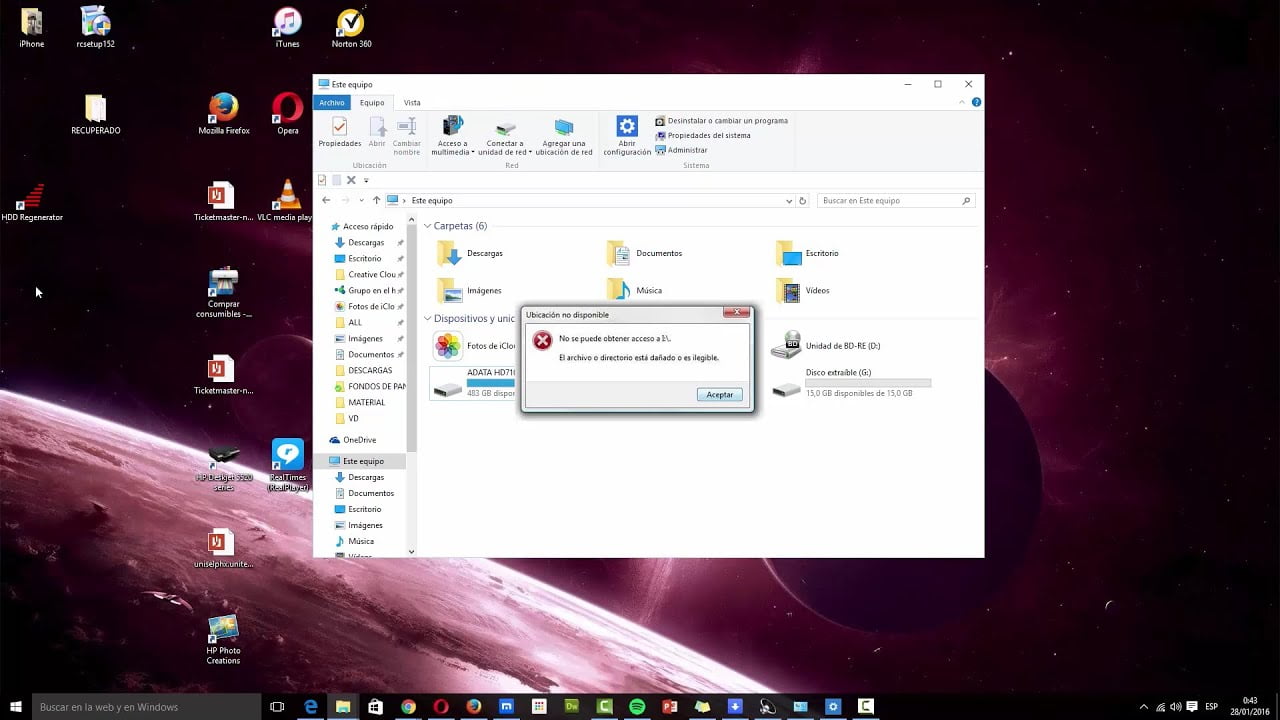This screenshot has height=720, width=1280.
Task: Select MATERIAL folder in sidebar
Action: click(360, 402)
